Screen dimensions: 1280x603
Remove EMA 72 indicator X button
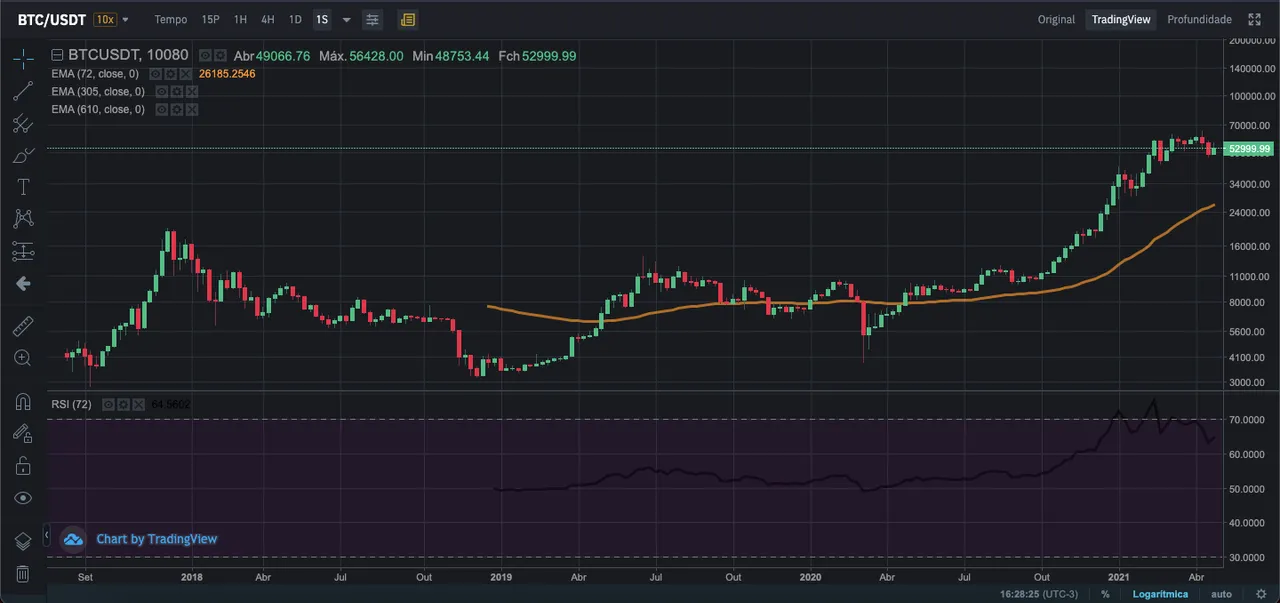[188, 74]
